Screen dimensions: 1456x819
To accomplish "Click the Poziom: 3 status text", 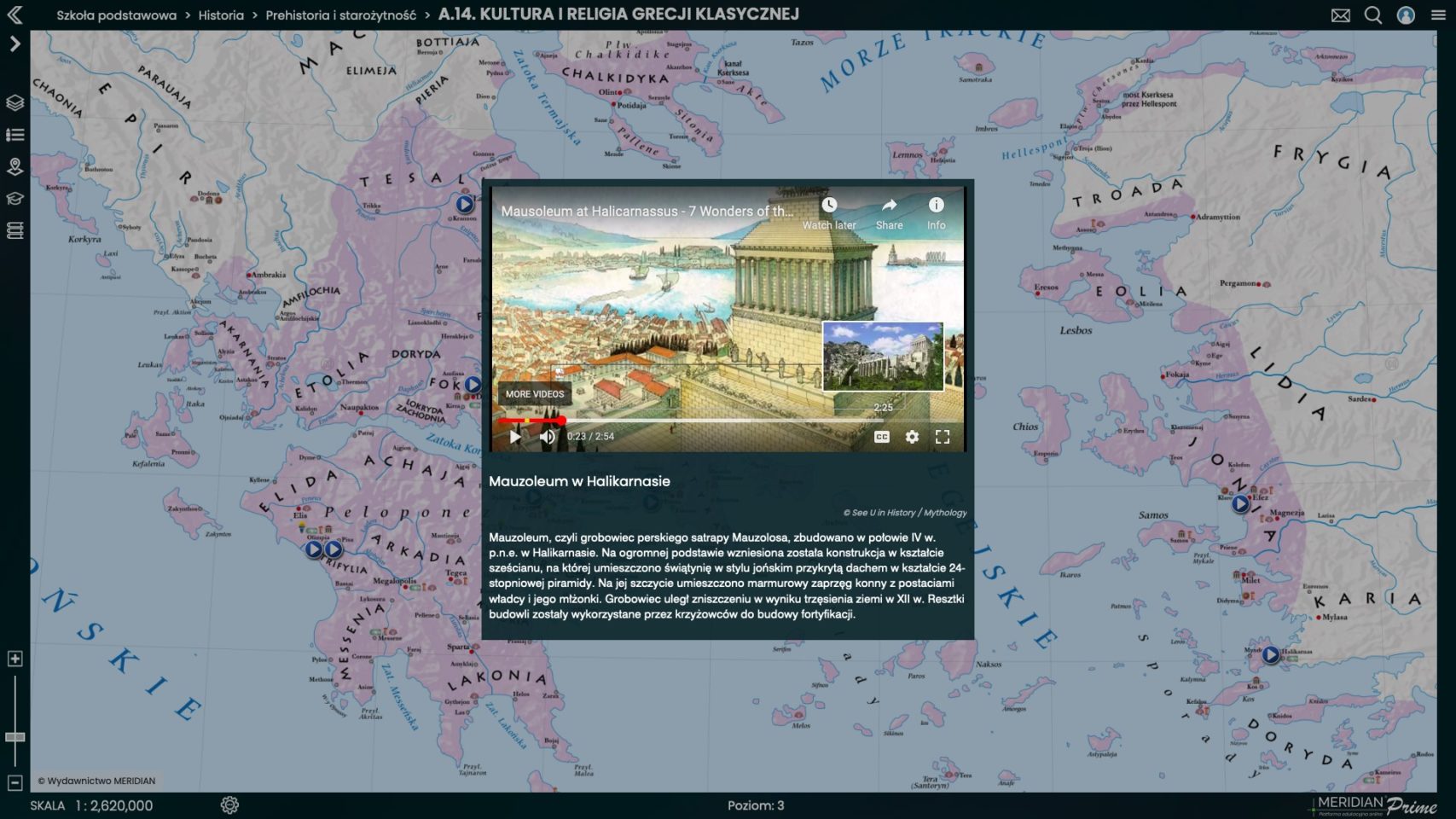I will pyautogui.click(x=756, y=805).
